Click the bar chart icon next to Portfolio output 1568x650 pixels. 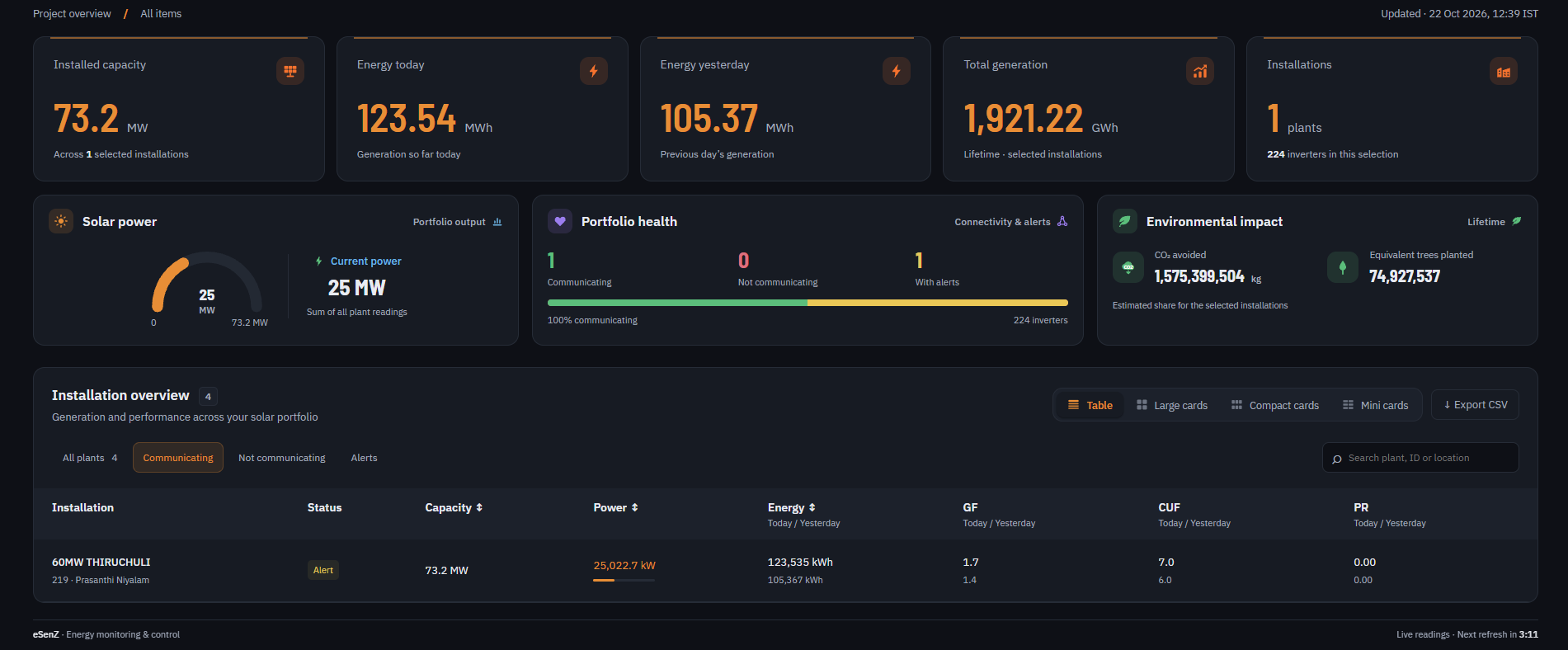pos(497,222)
